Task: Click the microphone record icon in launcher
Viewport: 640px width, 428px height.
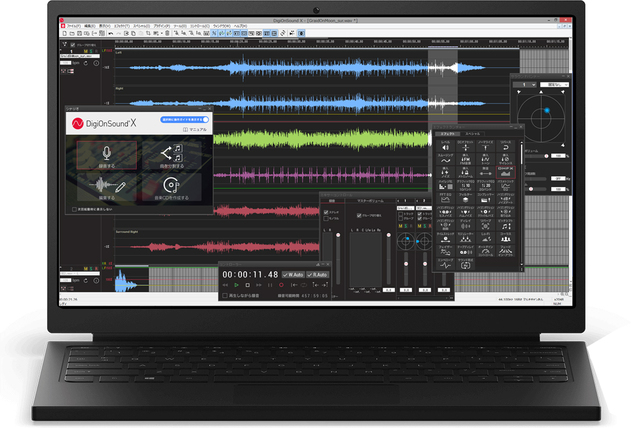Action: pyautogui.click(x=106, y=152)
